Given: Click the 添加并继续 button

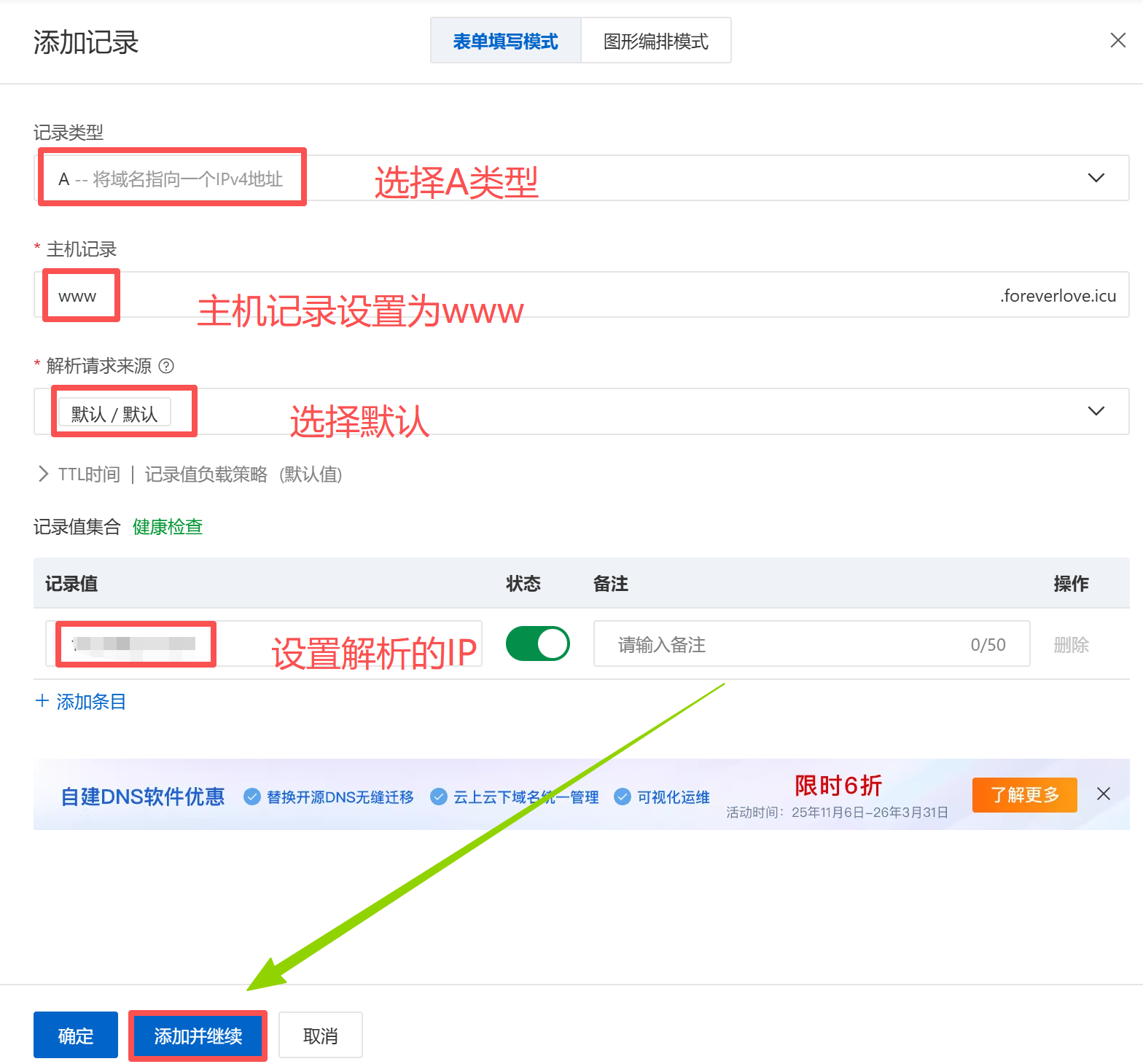Looking at the screenshot, I should (x=198, y=1035).
